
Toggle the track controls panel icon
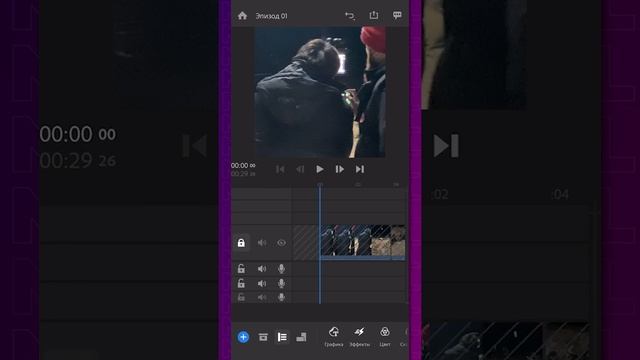tap(282, 337)
